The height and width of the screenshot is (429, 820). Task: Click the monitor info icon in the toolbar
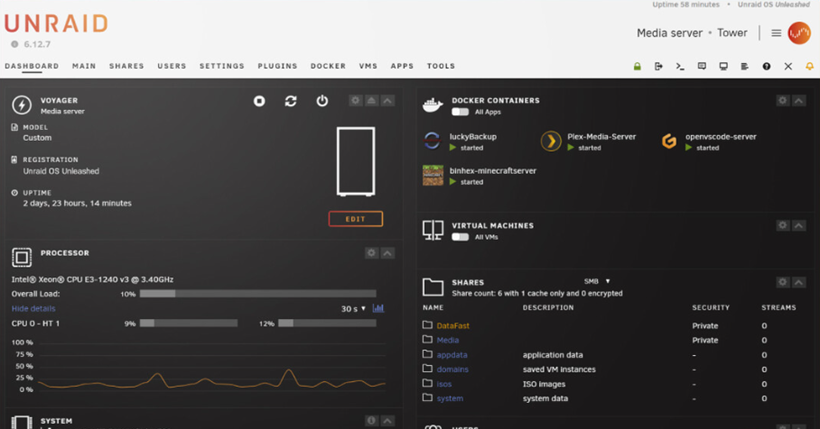pyautogui.click(x=723, y=66)
